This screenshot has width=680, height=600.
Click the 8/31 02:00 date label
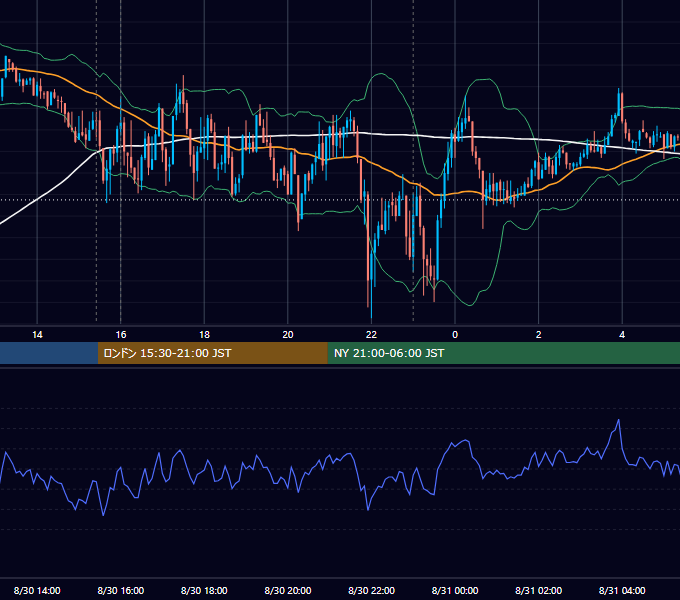click(538, 590)
